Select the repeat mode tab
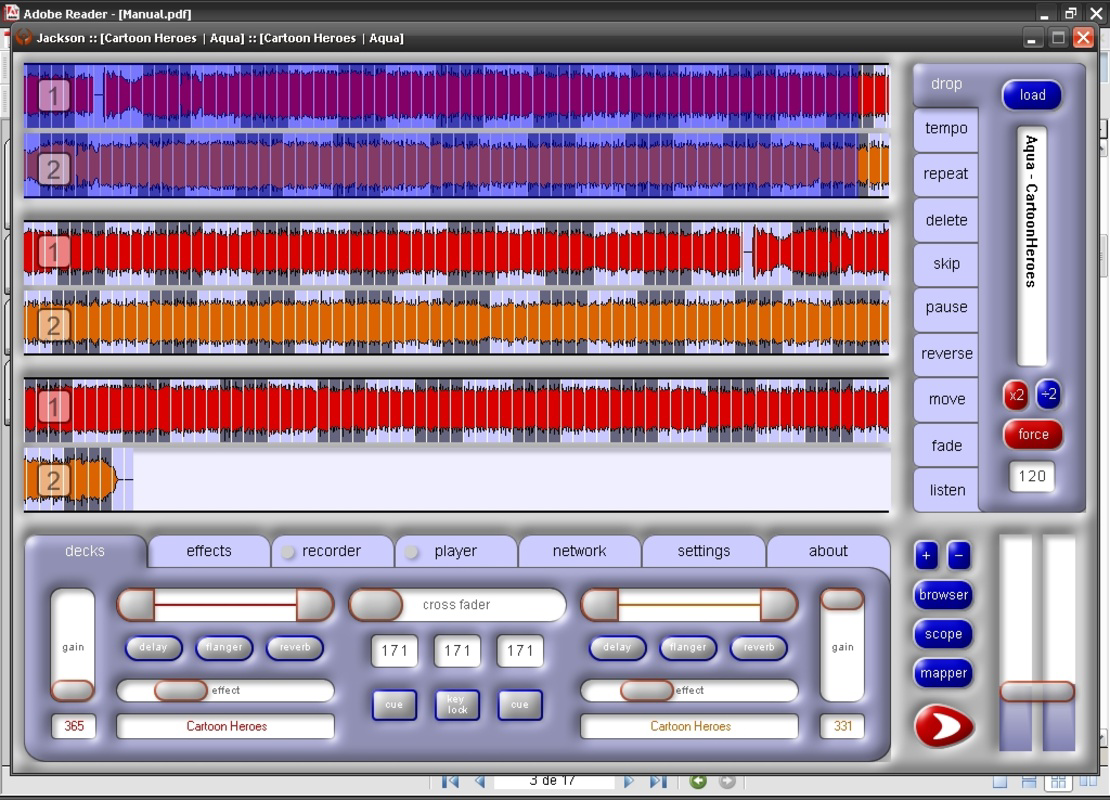 [x=946, y=173]
